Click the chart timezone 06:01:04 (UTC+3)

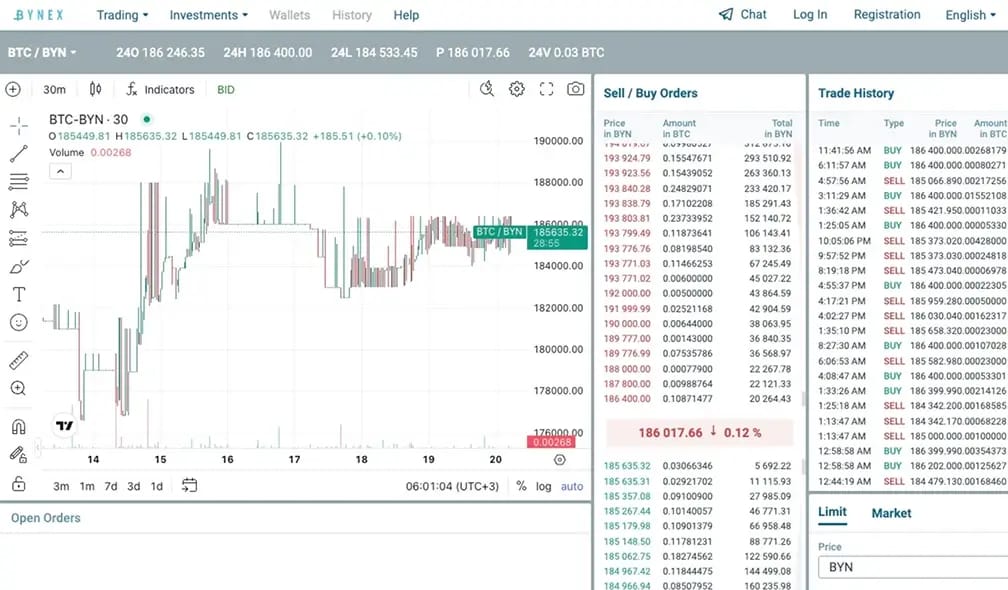[x=452, y=486]
